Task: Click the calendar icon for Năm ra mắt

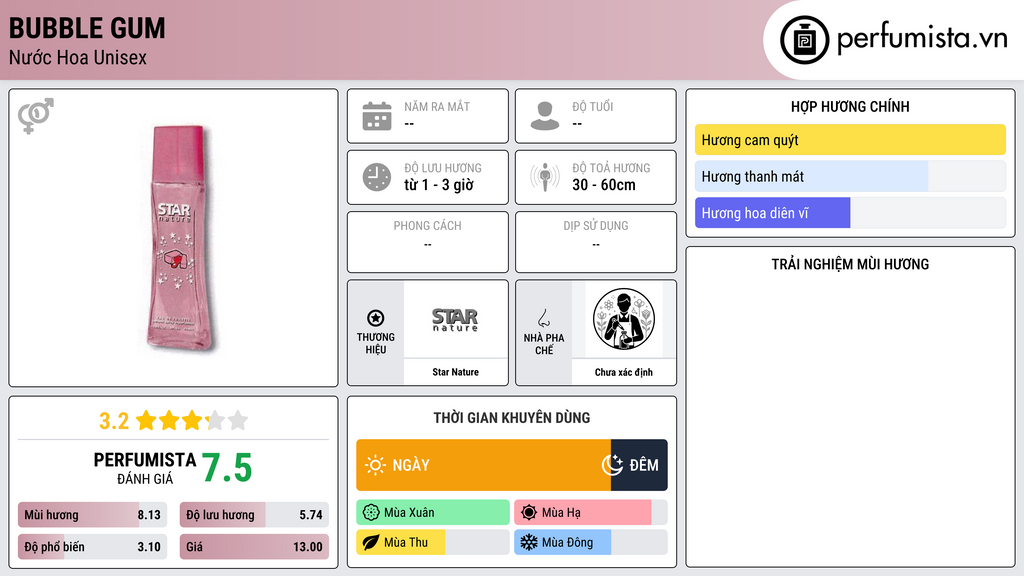Action: click(377, 116)
